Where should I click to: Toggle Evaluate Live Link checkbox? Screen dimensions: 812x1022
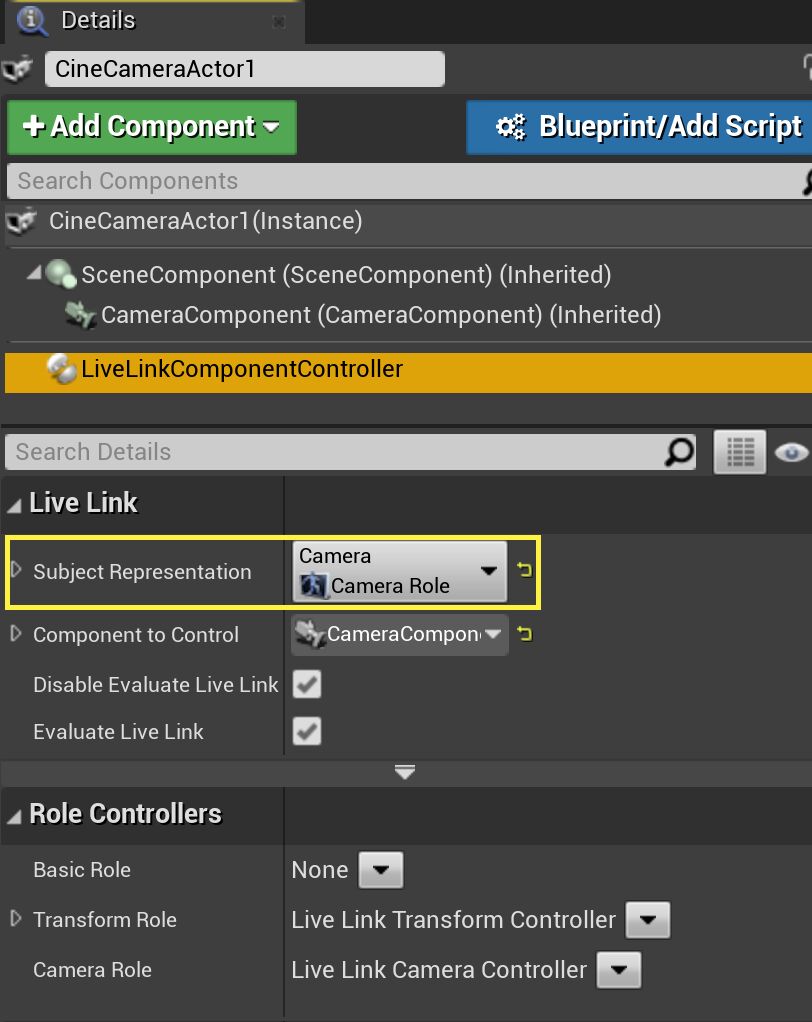(307, 731)
